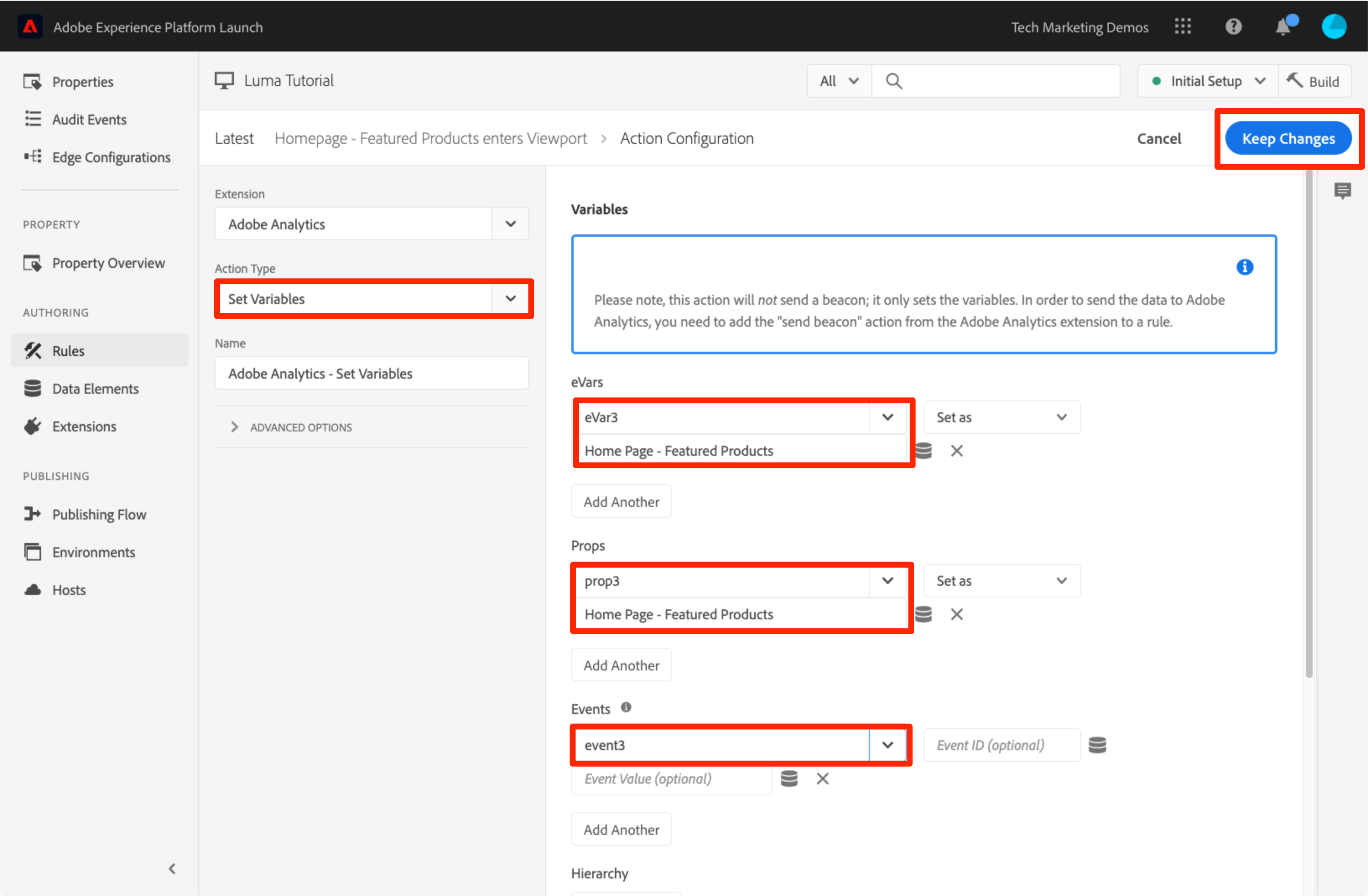The width and height of the screenshot is (1368, 896).
Task: Click Add Another under Props
Action: point(621,665)
